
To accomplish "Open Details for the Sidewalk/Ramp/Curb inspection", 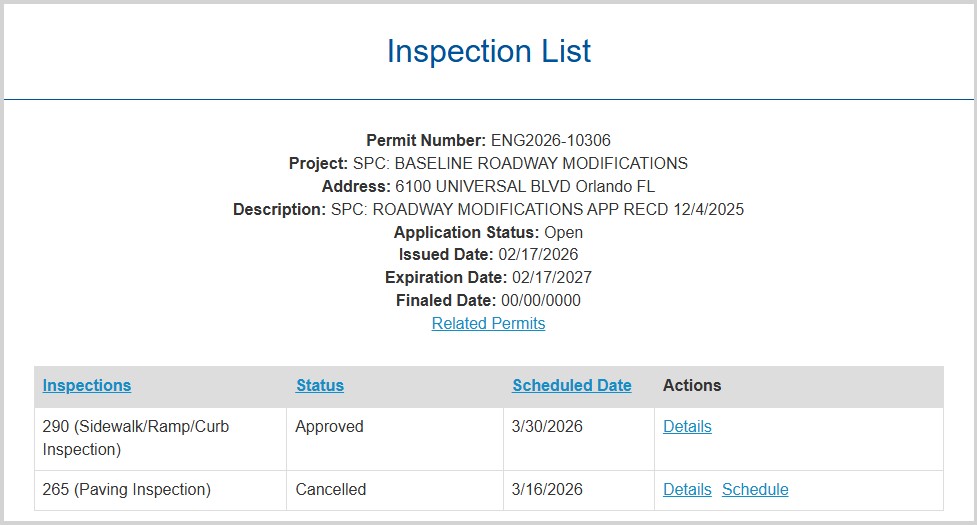I will [687, 426].
